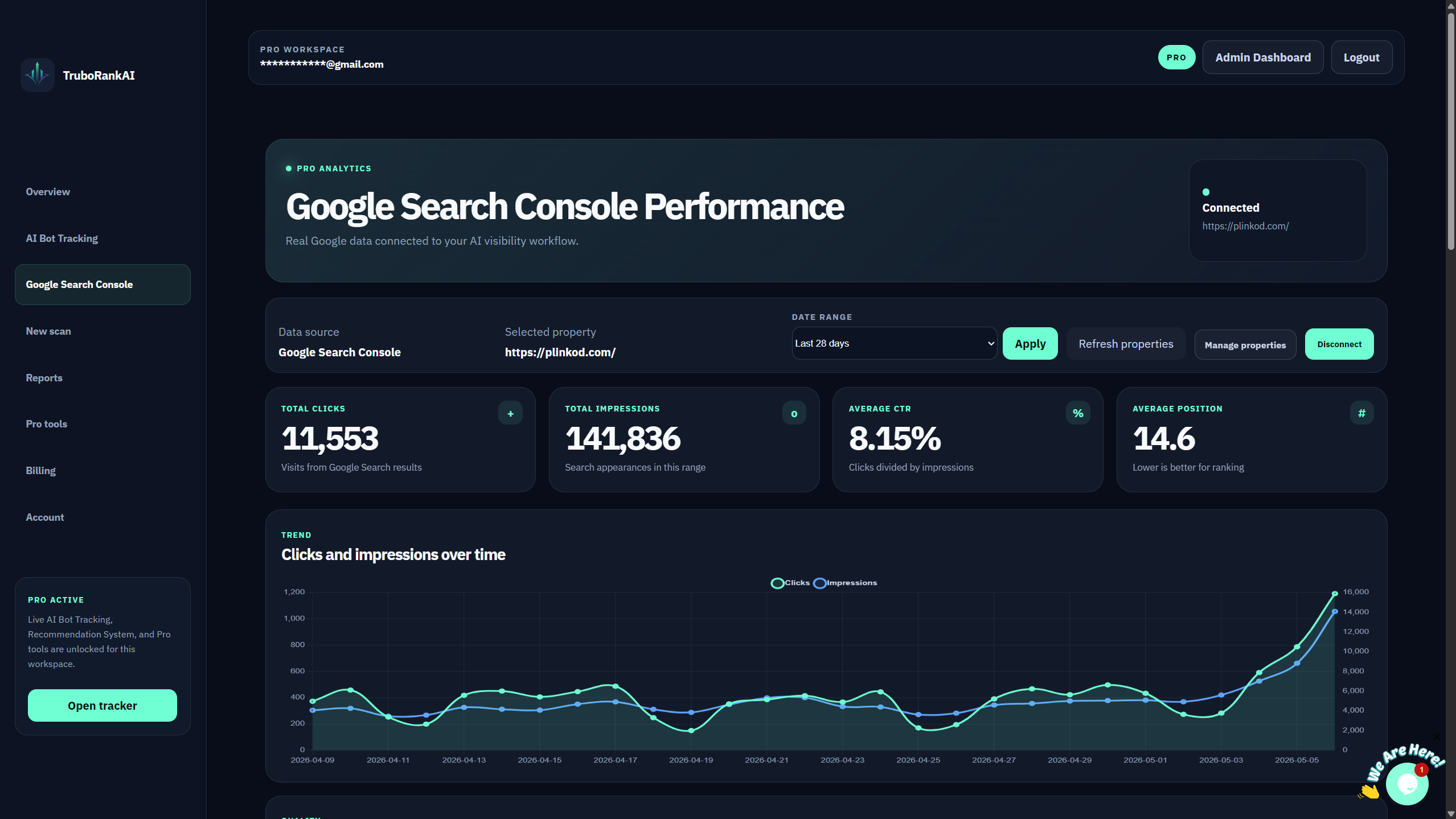
Task: Click the PRO ANALYTICS label
Action: (334, 168)
